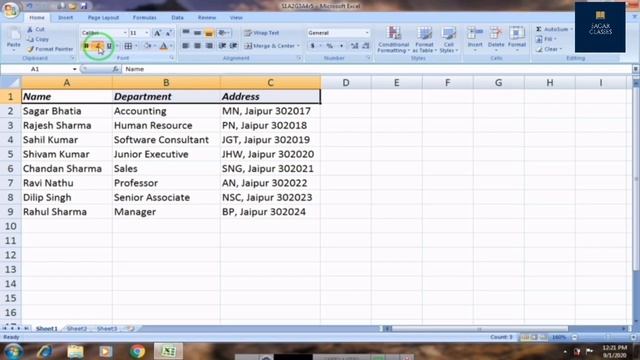Screen dimensions: 640x360
Task: Open Borders dropdown arrow
Action: 136,46
